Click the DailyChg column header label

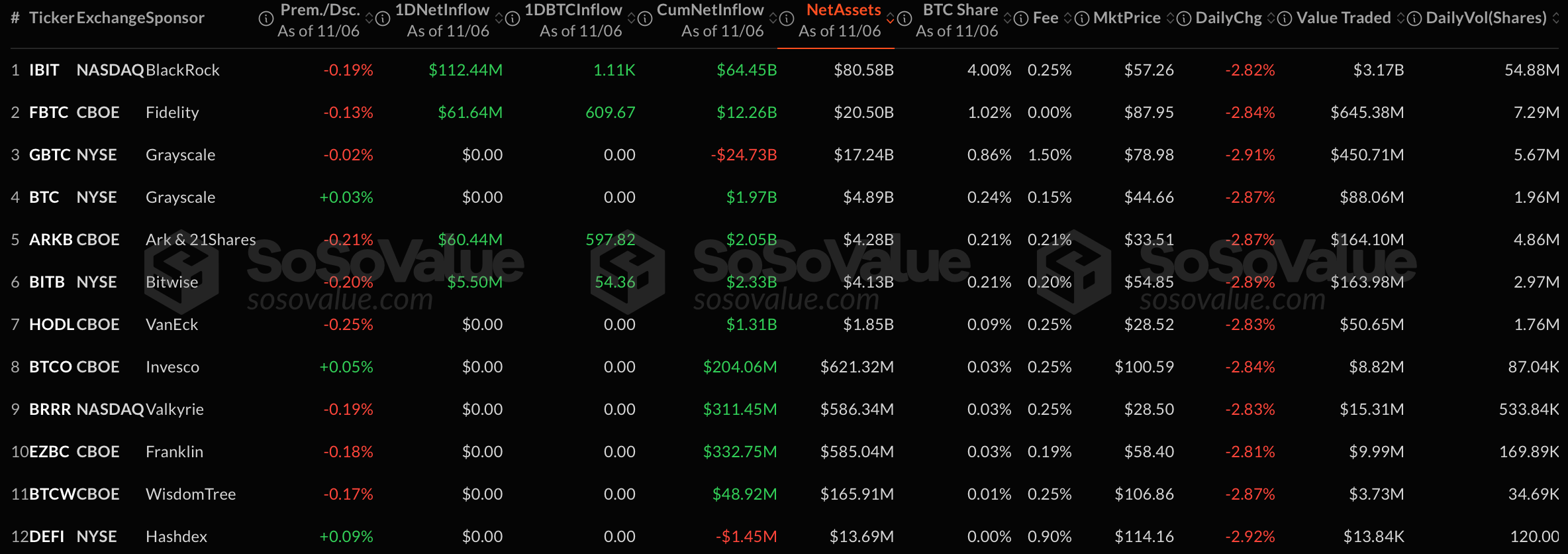1229,18
